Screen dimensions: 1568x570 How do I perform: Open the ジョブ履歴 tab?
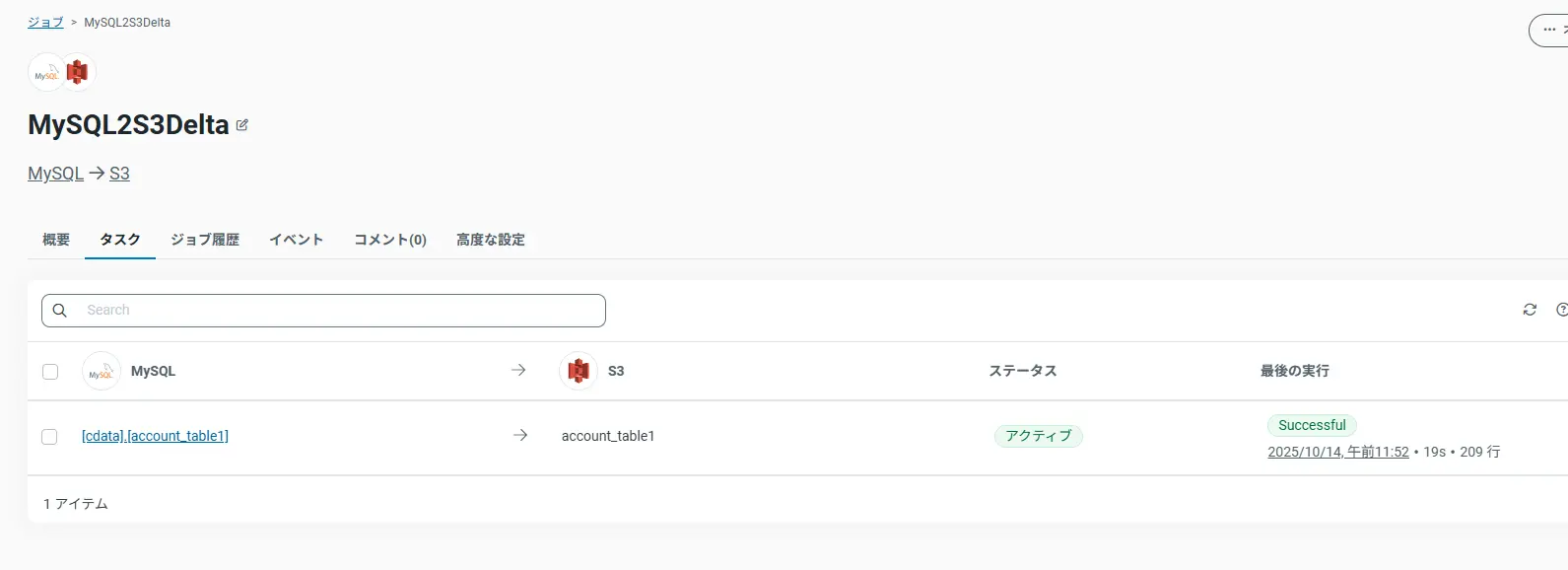click(x=205, y=240)
